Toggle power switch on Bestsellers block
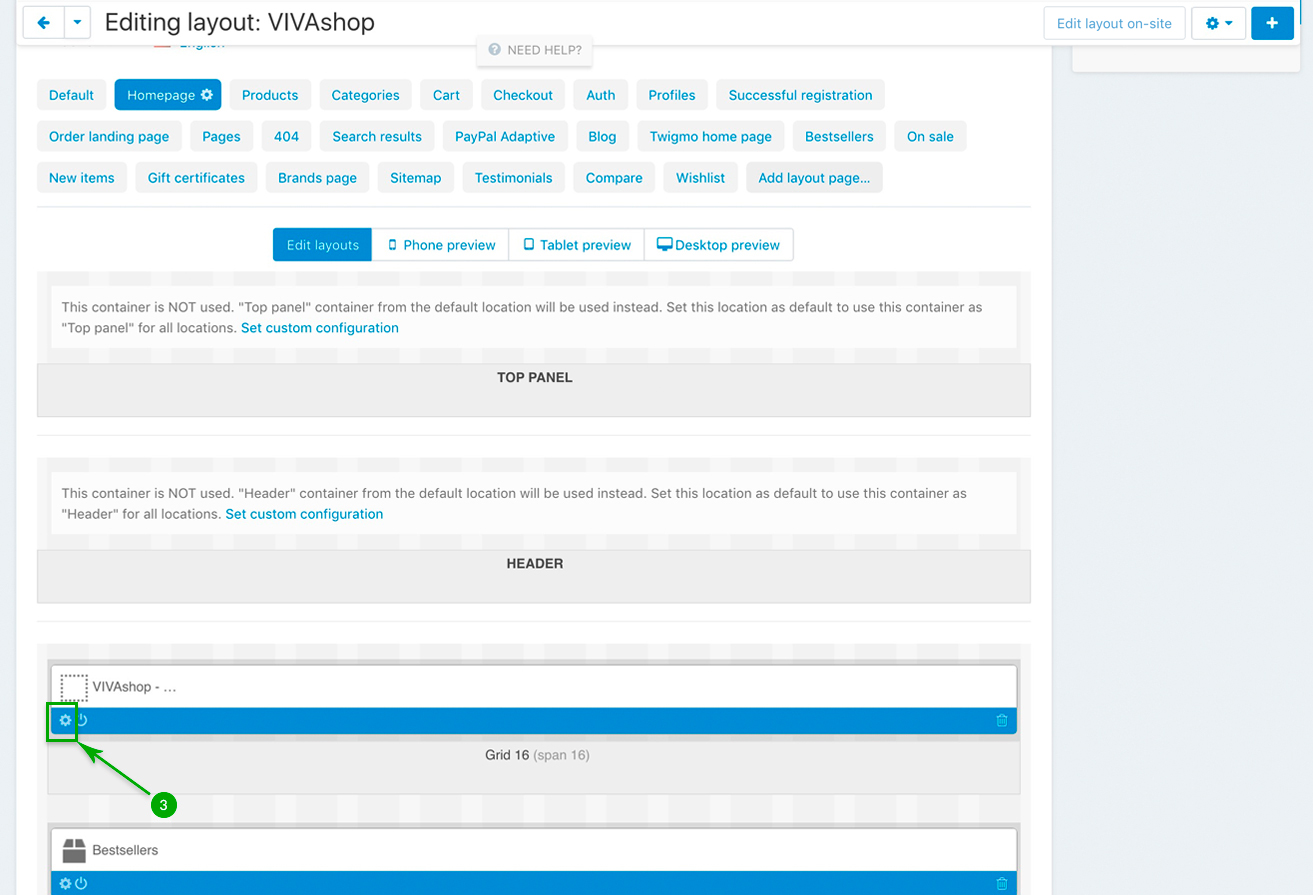Image resolution: width=1313 pixels, height=895 pixels. (x=82, y=884)
